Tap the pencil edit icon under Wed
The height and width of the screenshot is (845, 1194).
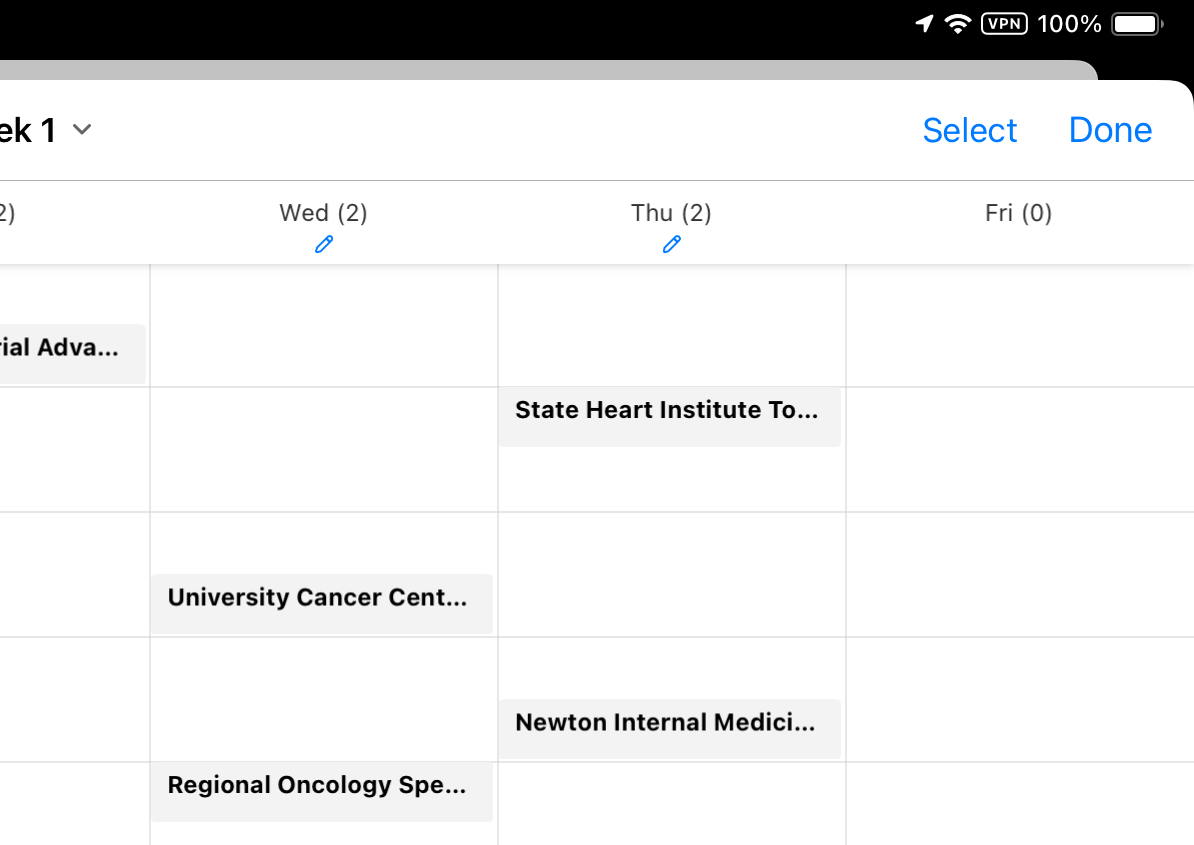(x=323, y=244)
